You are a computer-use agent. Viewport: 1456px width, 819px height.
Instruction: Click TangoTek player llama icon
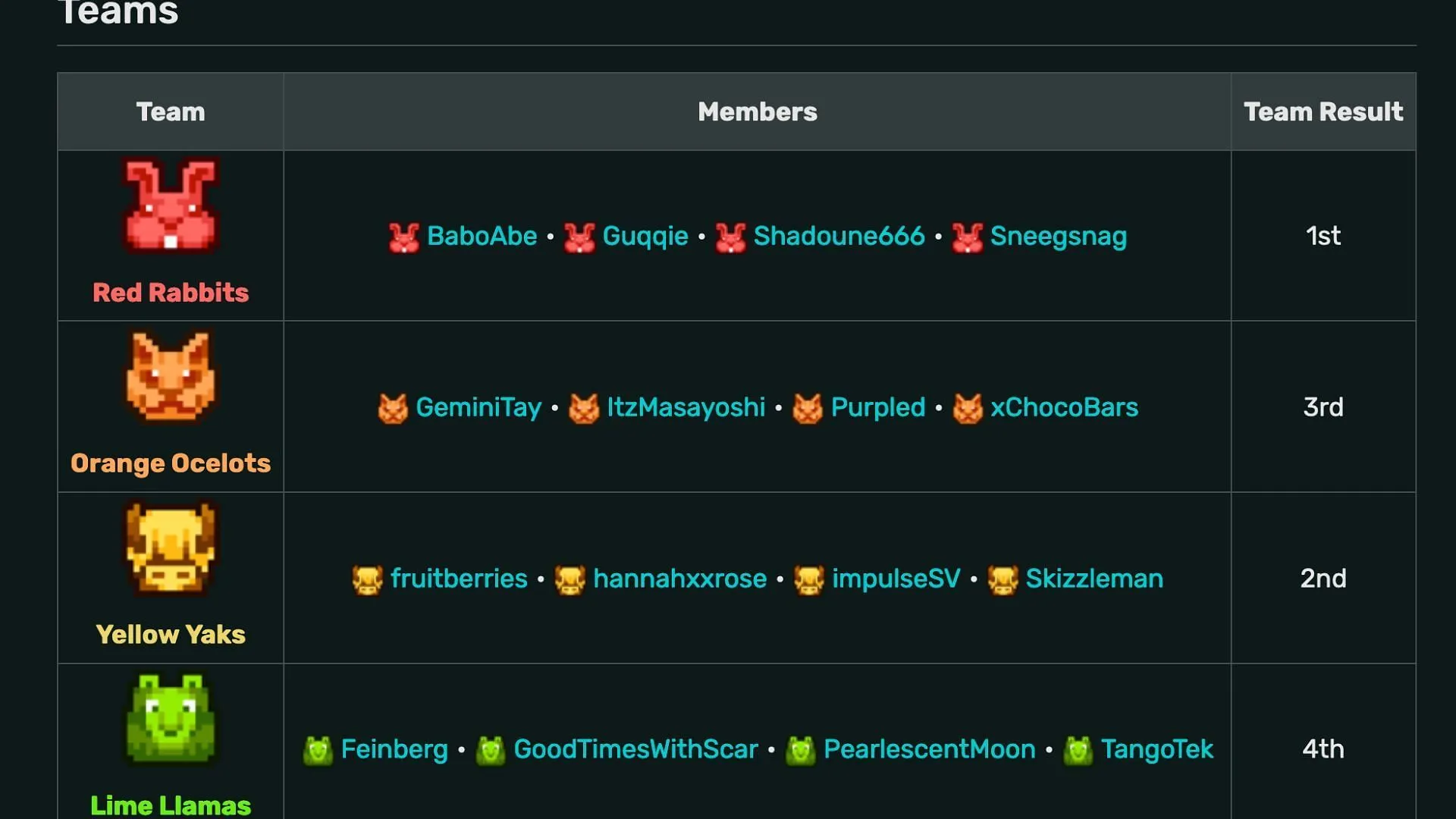pyautogui.click(x=1076, y=750)
